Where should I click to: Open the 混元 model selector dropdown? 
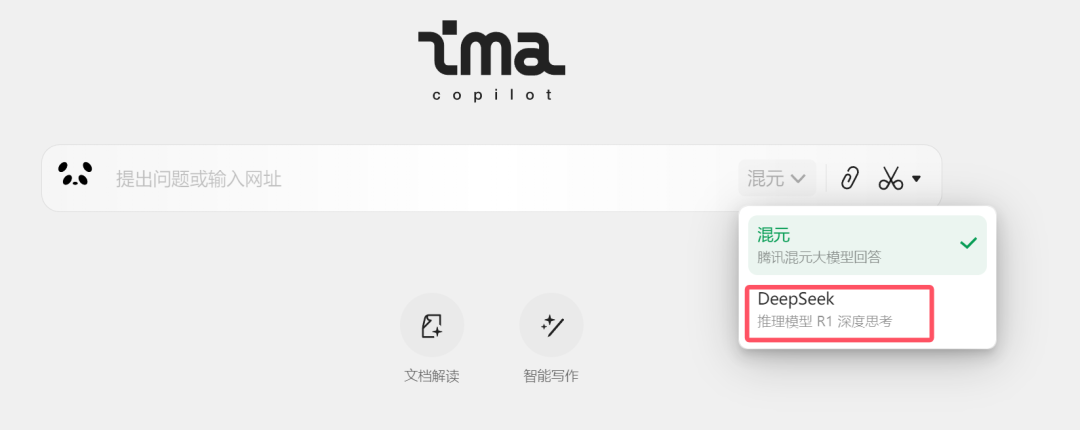pyautogui.click(x=777, y=179)
